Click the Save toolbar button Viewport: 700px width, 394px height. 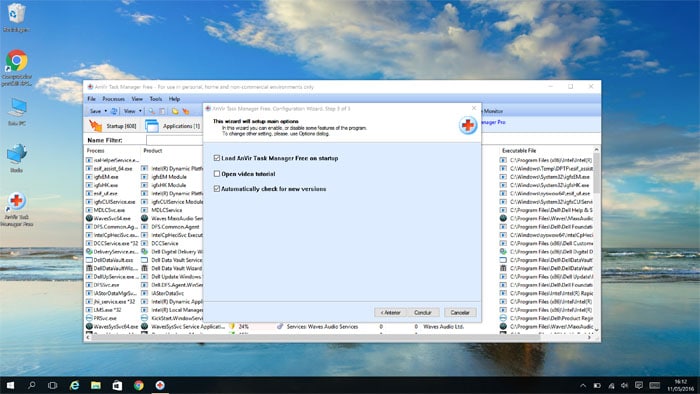[x=96, y=111]
